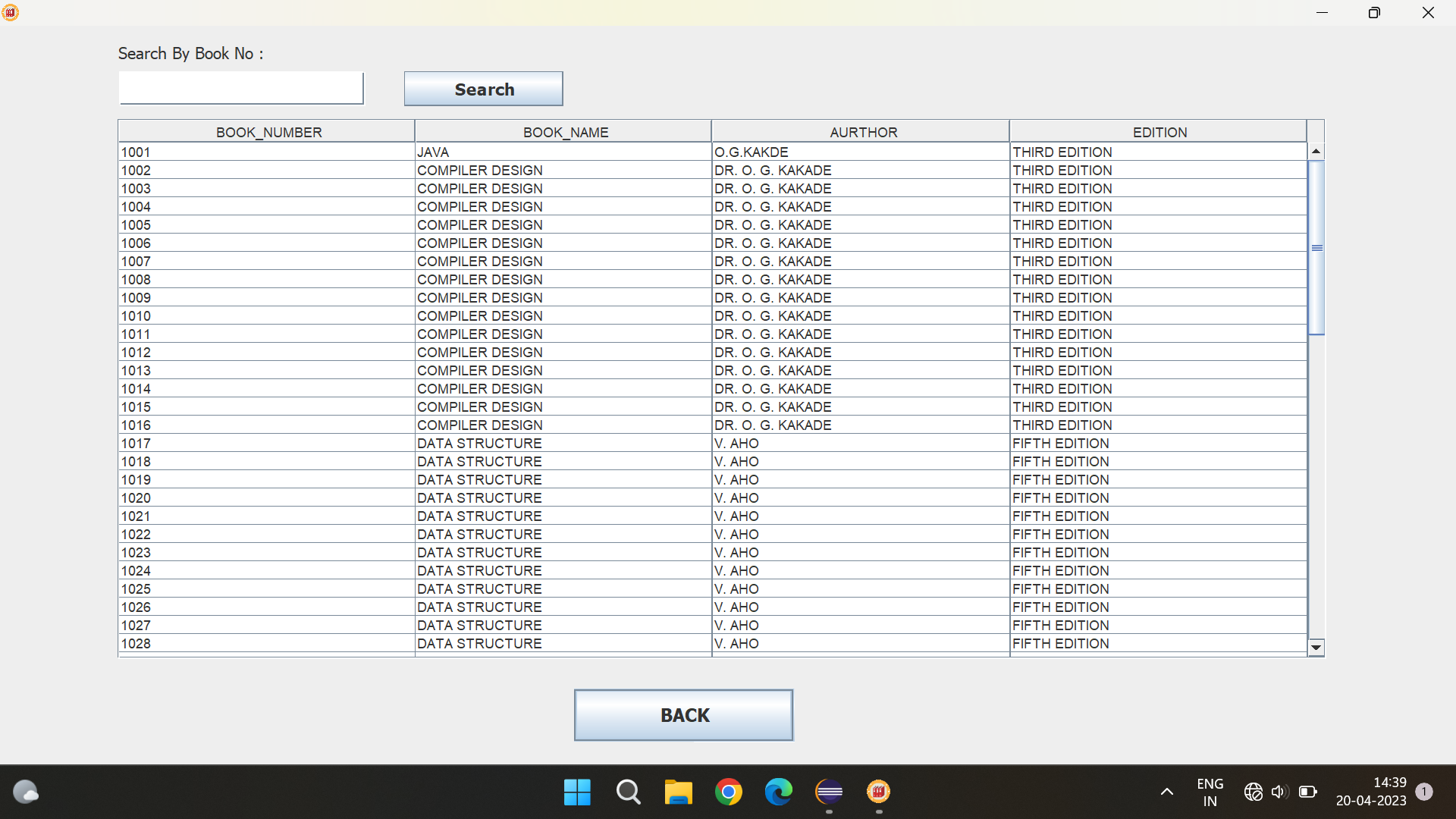The width and height of the screenshot is (1456, 819).
Task: Open taskbar Search icon
Action: [628, 792]
